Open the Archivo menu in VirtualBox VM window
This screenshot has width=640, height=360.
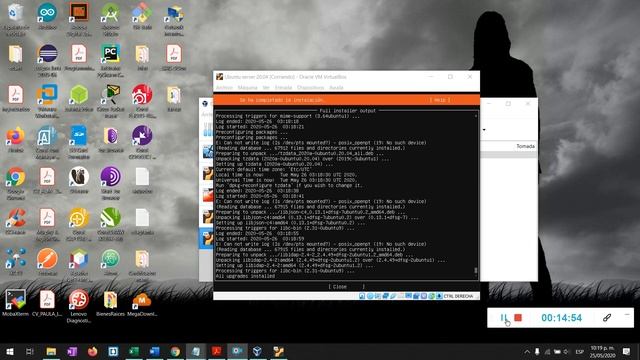[x=224, y=88]
